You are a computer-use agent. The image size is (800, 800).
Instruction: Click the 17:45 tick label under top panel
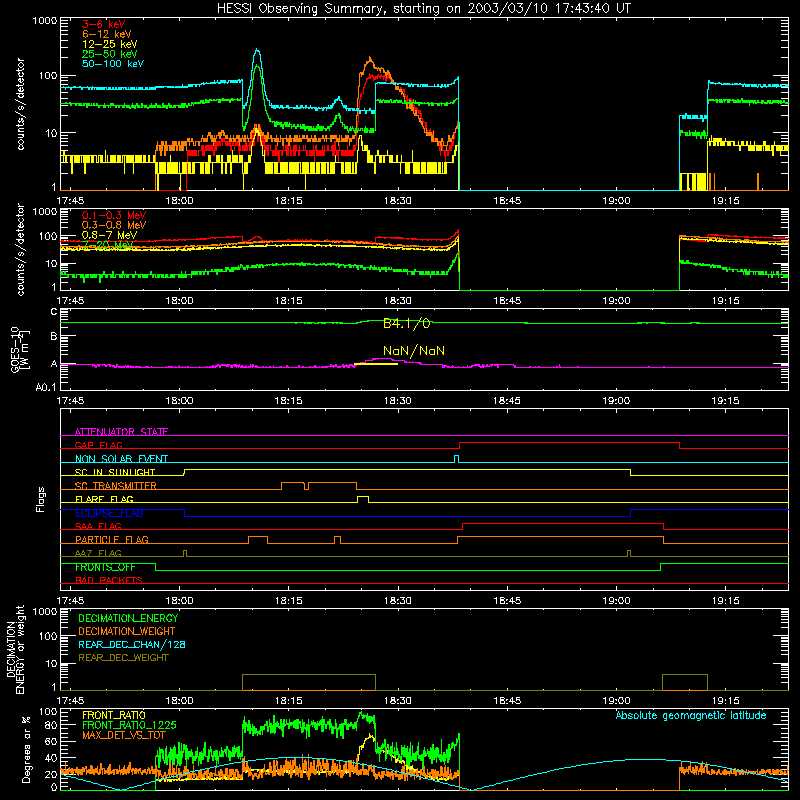point(70,201)
